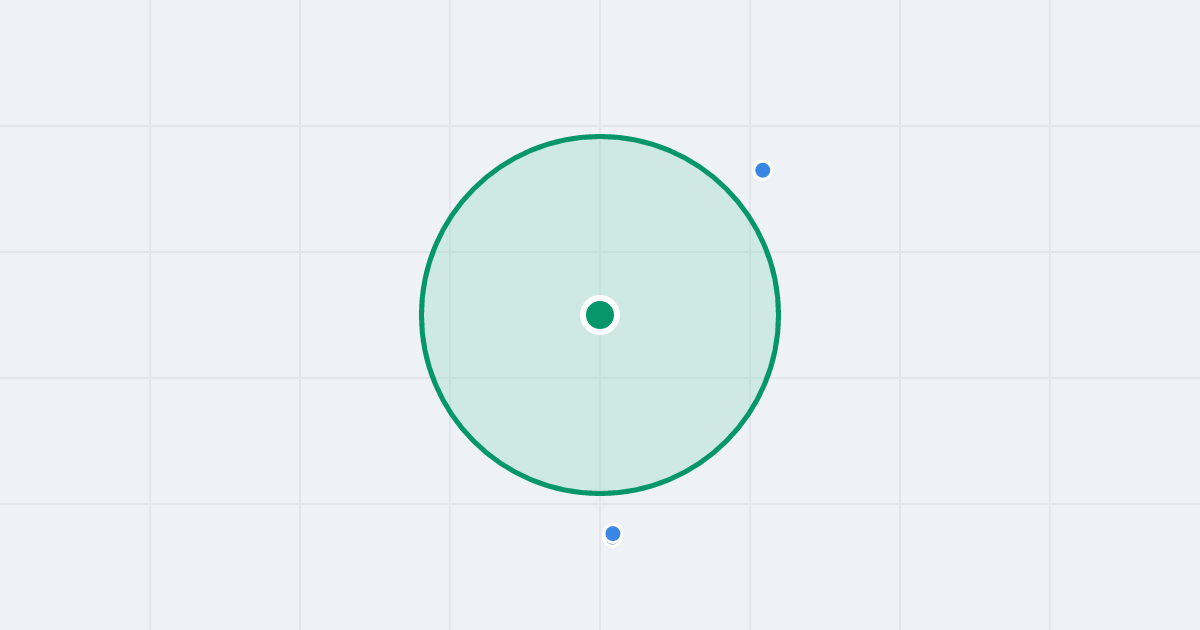The height and width of the screenshot is (630, 1200).
Task: Click the green center marker of the circle
Action: (x=600, y=315)
